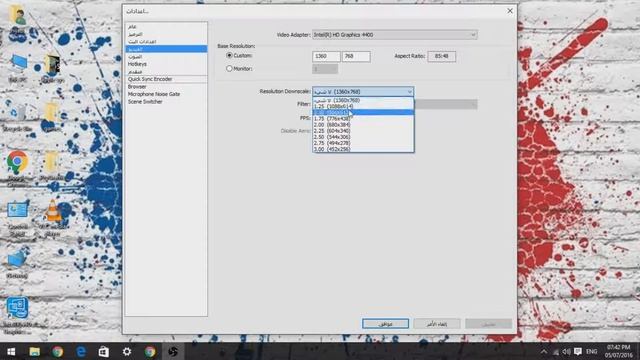Image resolution: width=640 pixels, height=360 pixels.
Task: Select the Recycle Bin desktop icon
Action: tap(18, 117)
